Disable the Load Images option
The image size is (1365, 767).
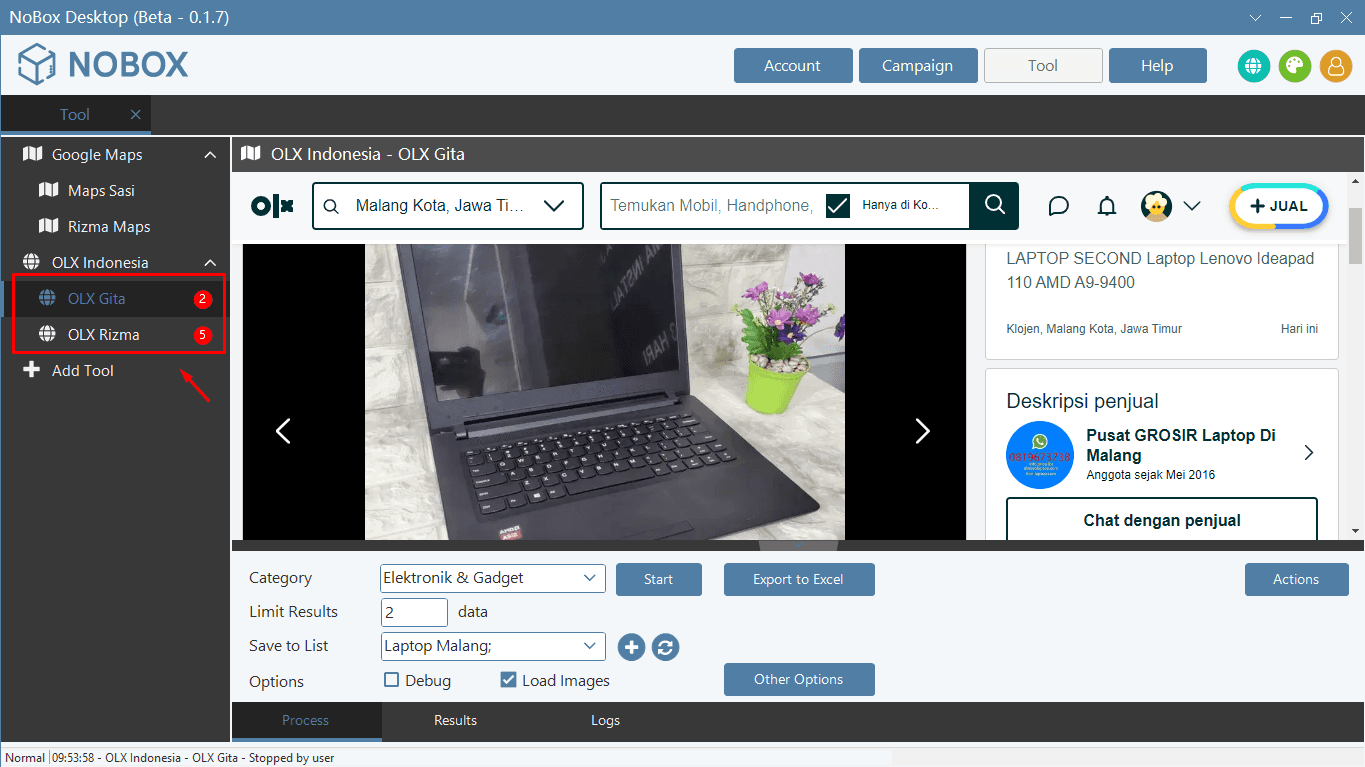pyautogui.click(x=508, y=680)
